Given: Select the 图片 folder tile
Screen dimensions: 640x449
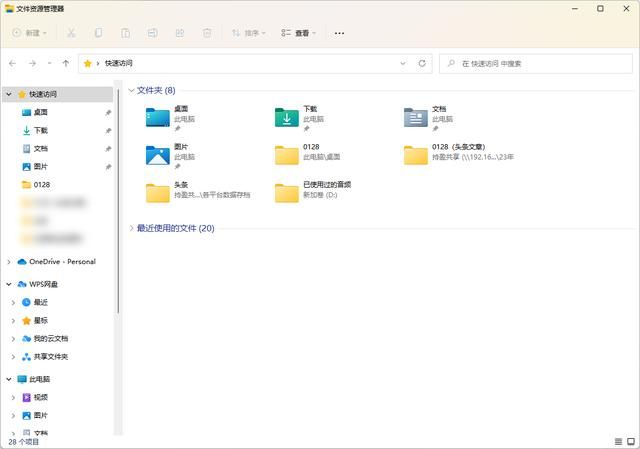Looking at the screenshot, I should tap(171, 156).
